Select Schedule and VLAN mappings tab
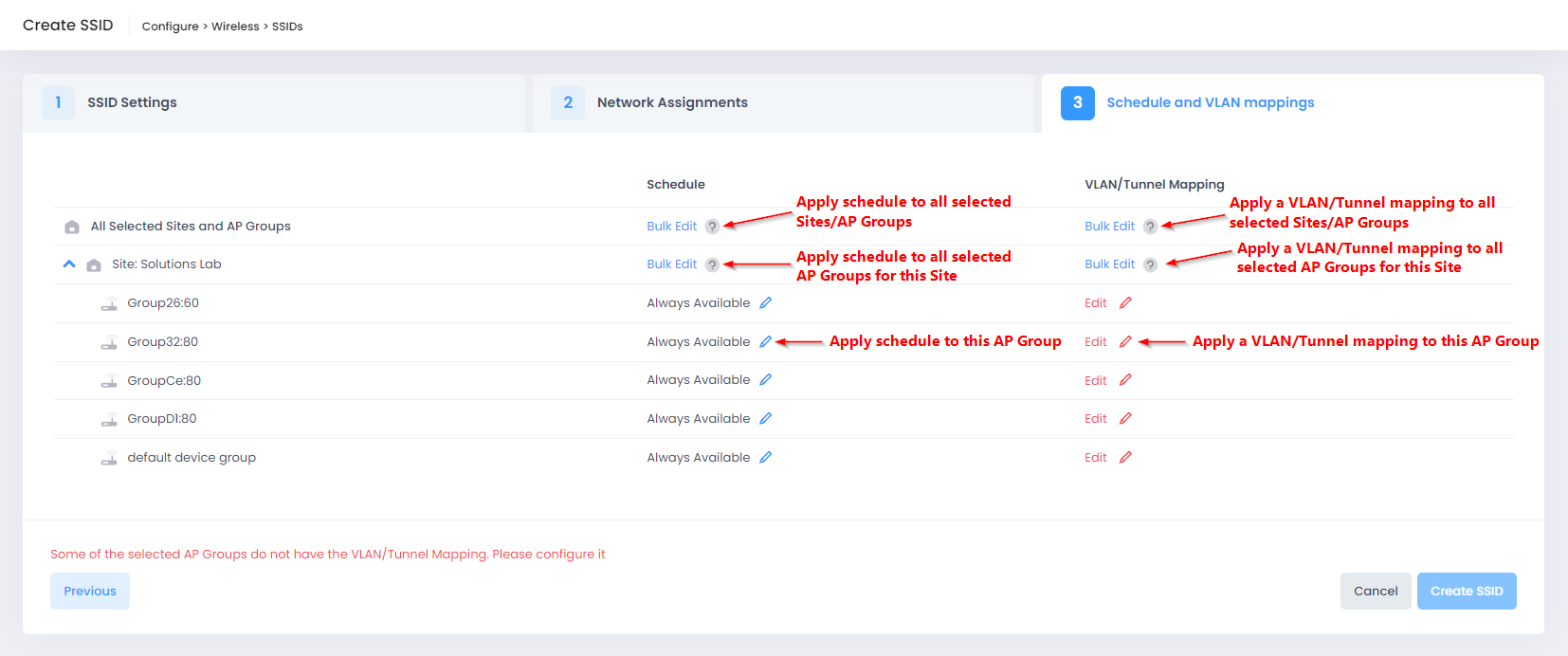 (x=1210, y=102)
